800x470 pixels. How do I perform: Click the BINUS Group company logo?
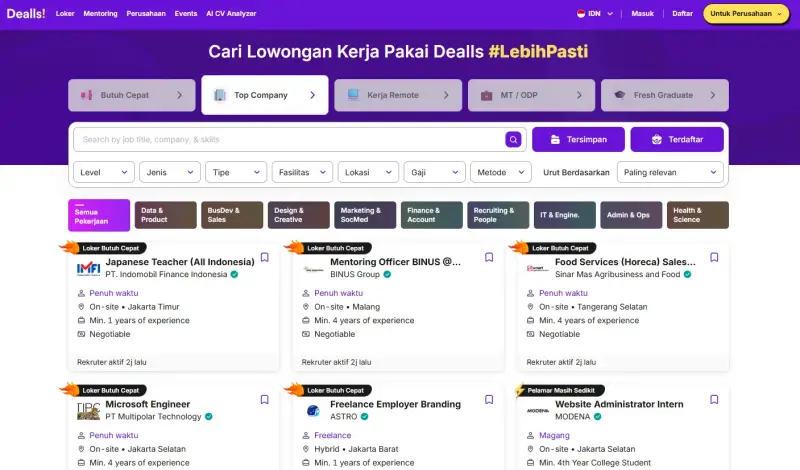(313, 268)
